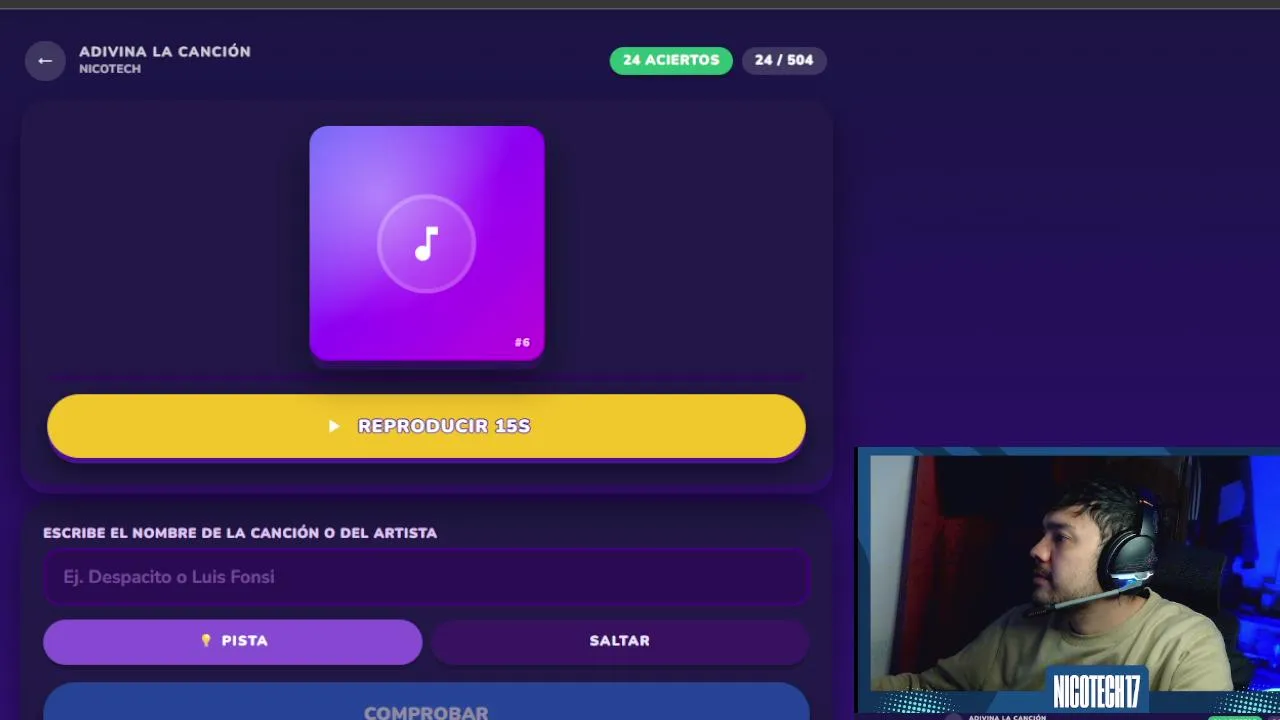This screenshot has width=1280, height=720.
Task: Request a hint with the Pista button
Action: pyautogui.click(x=233, y=641)
